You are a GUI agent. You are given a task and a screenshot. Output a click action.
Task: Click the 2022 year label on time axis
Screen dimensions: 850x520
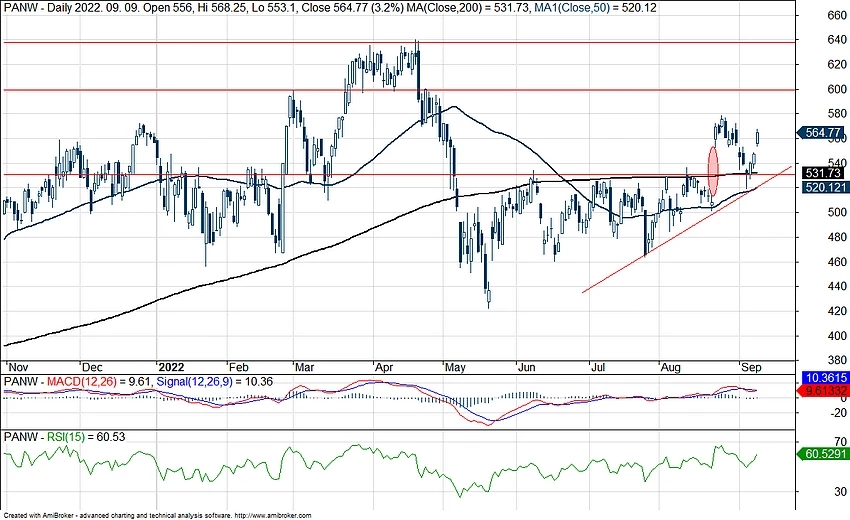click(x=170, y=367)
